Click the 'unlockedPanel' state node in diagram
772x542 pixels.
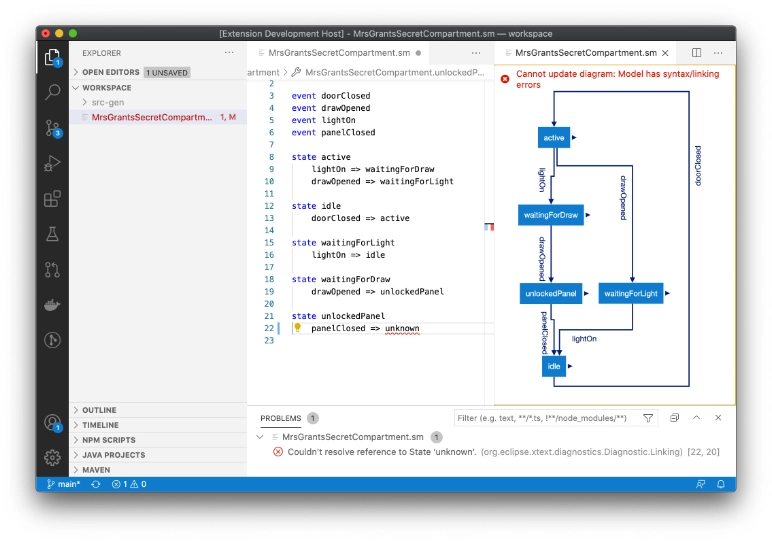click(551, 293)
